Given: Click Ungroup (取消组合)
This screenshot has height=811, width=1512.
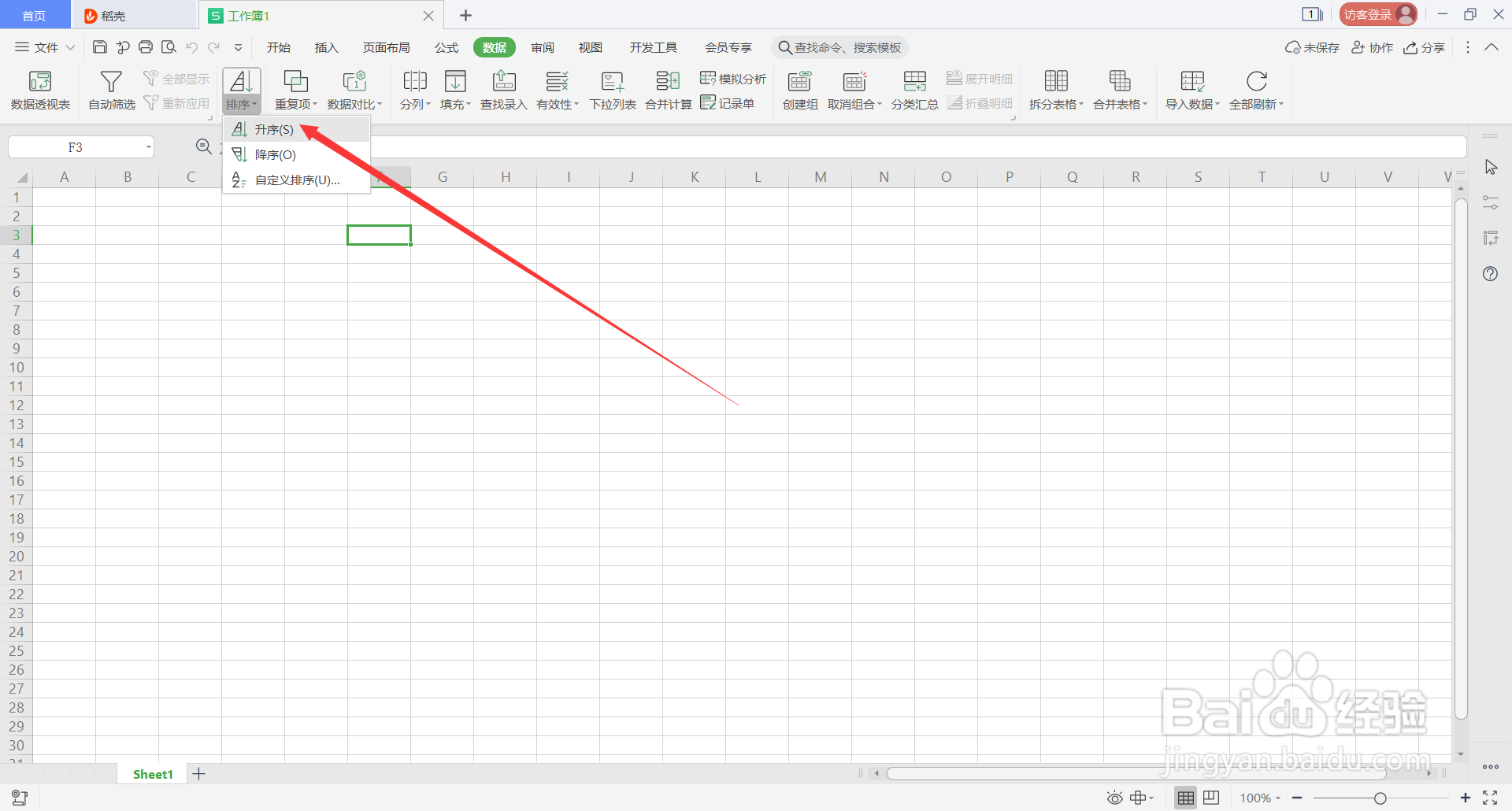Looking at the screenshot, I should point(854,90).
